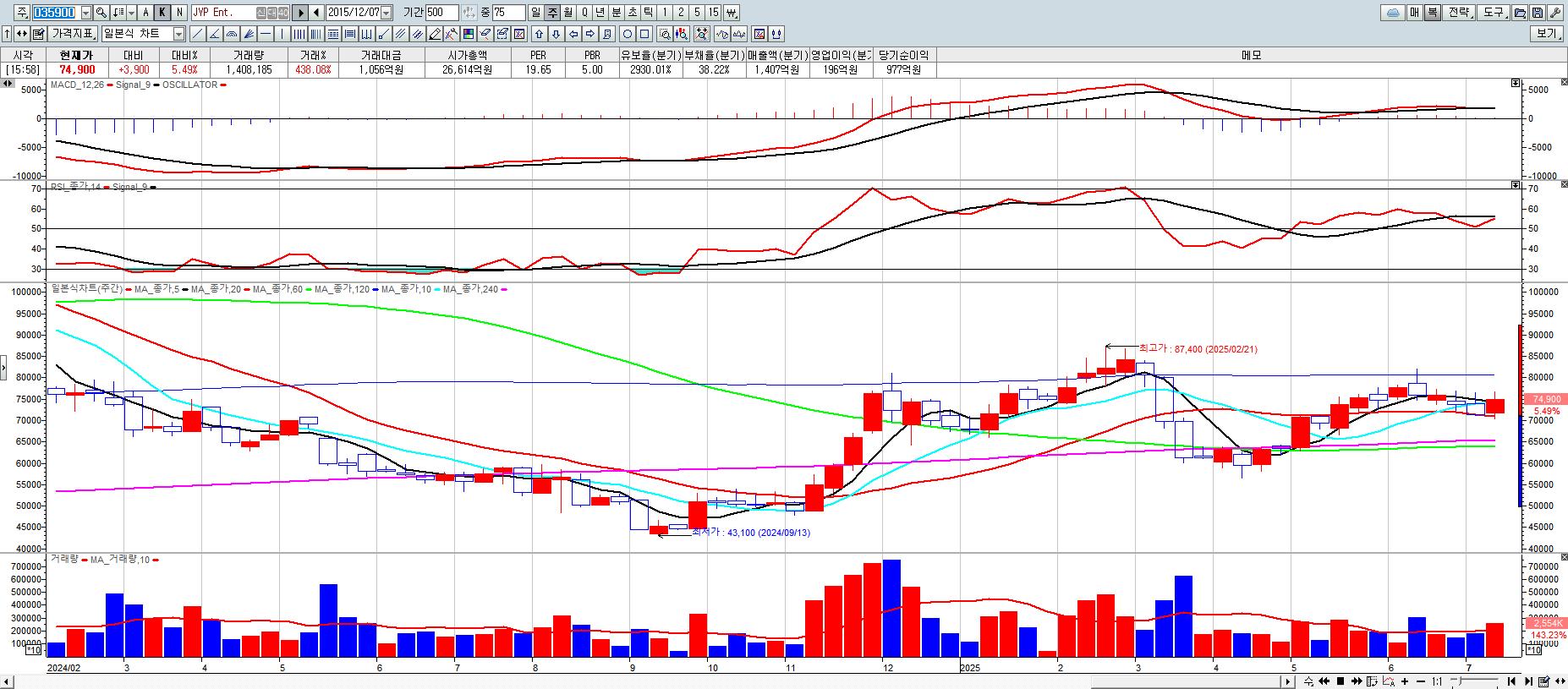Insert a left arrow marker

tap(573, 35)
